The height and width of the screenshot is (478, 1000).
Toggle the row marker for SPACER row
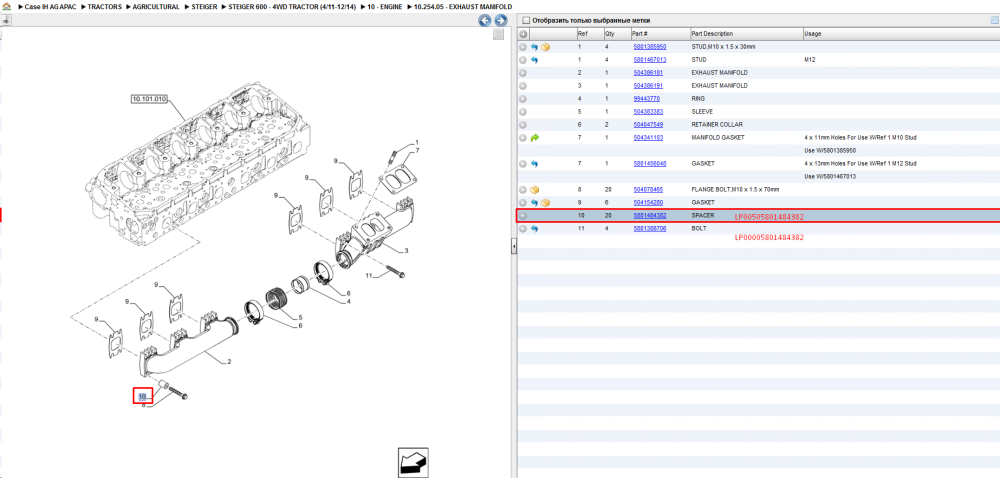[x=523, y=215]
